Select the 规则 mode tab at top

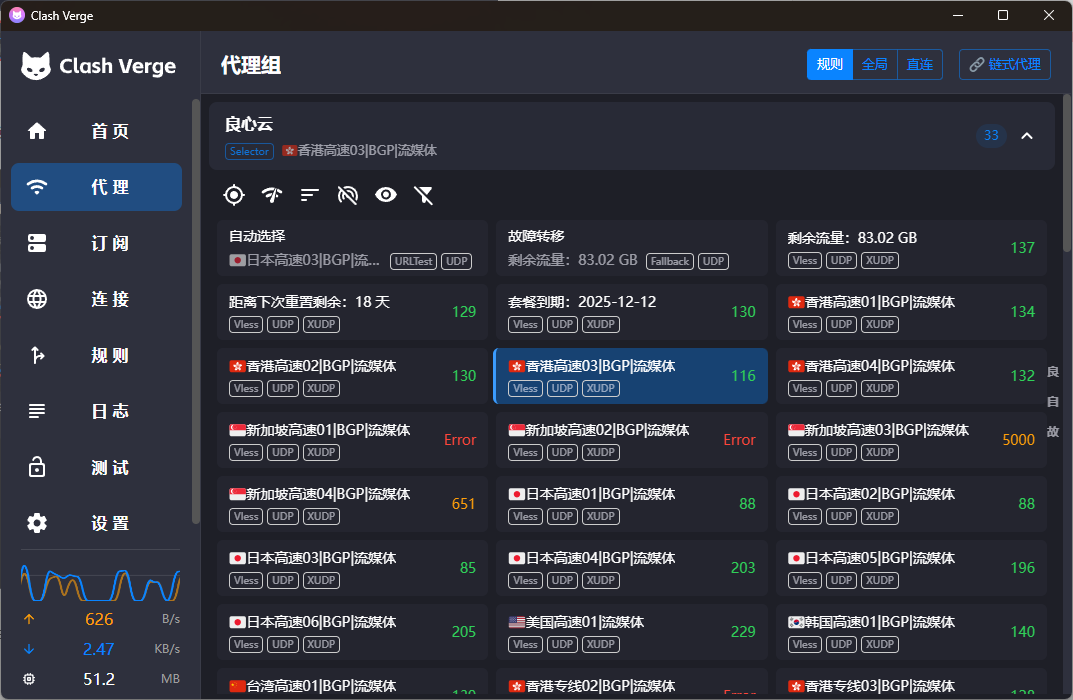point(829,64)
